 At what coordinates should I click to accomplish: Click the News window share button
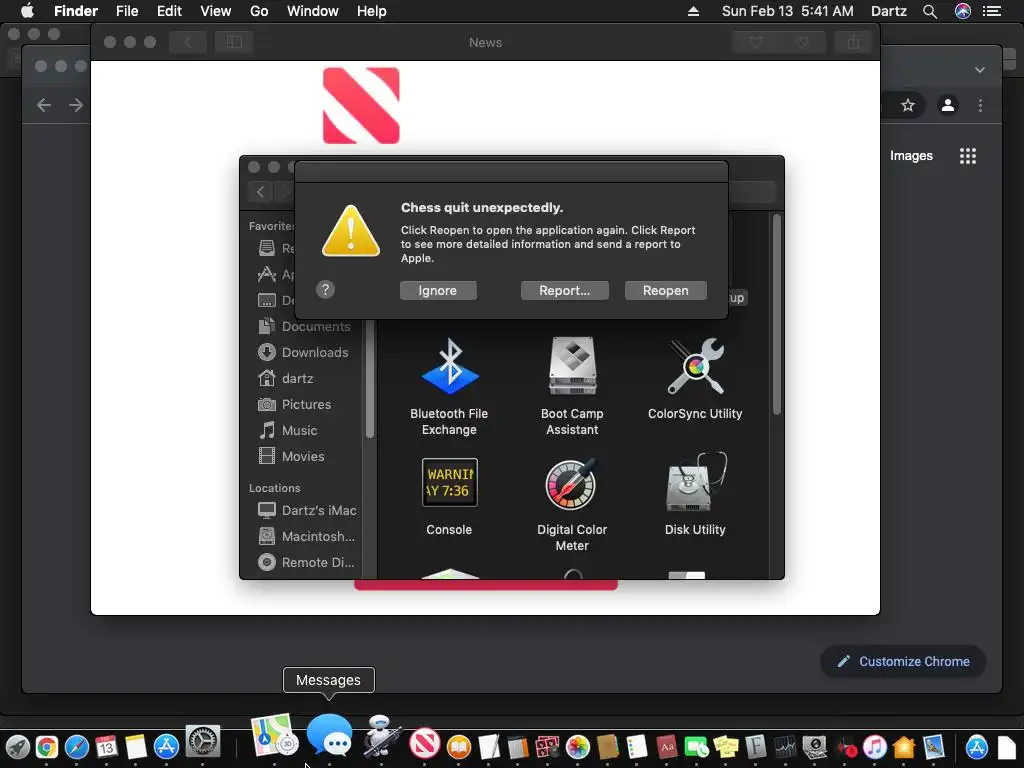(853, 42)
